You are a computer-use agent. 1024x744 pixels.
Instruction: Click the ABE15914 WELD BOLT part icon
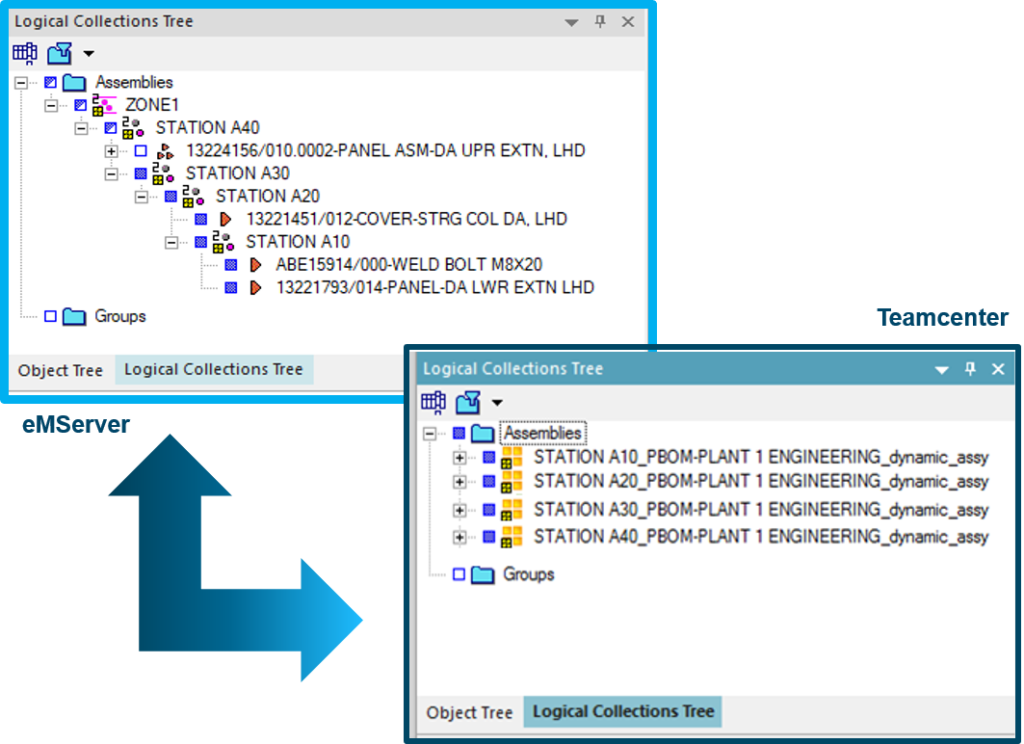256,265
